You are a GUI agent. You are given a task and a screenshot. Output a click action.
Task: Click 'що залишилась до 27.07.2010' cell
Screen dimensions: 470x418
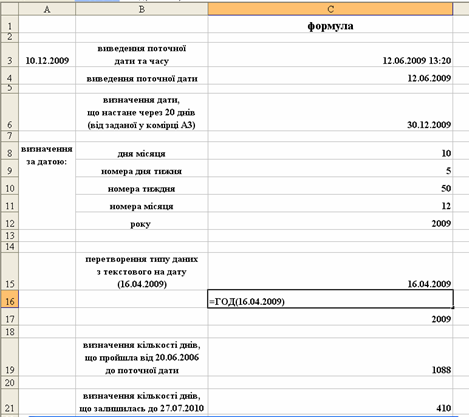(142, 402)
